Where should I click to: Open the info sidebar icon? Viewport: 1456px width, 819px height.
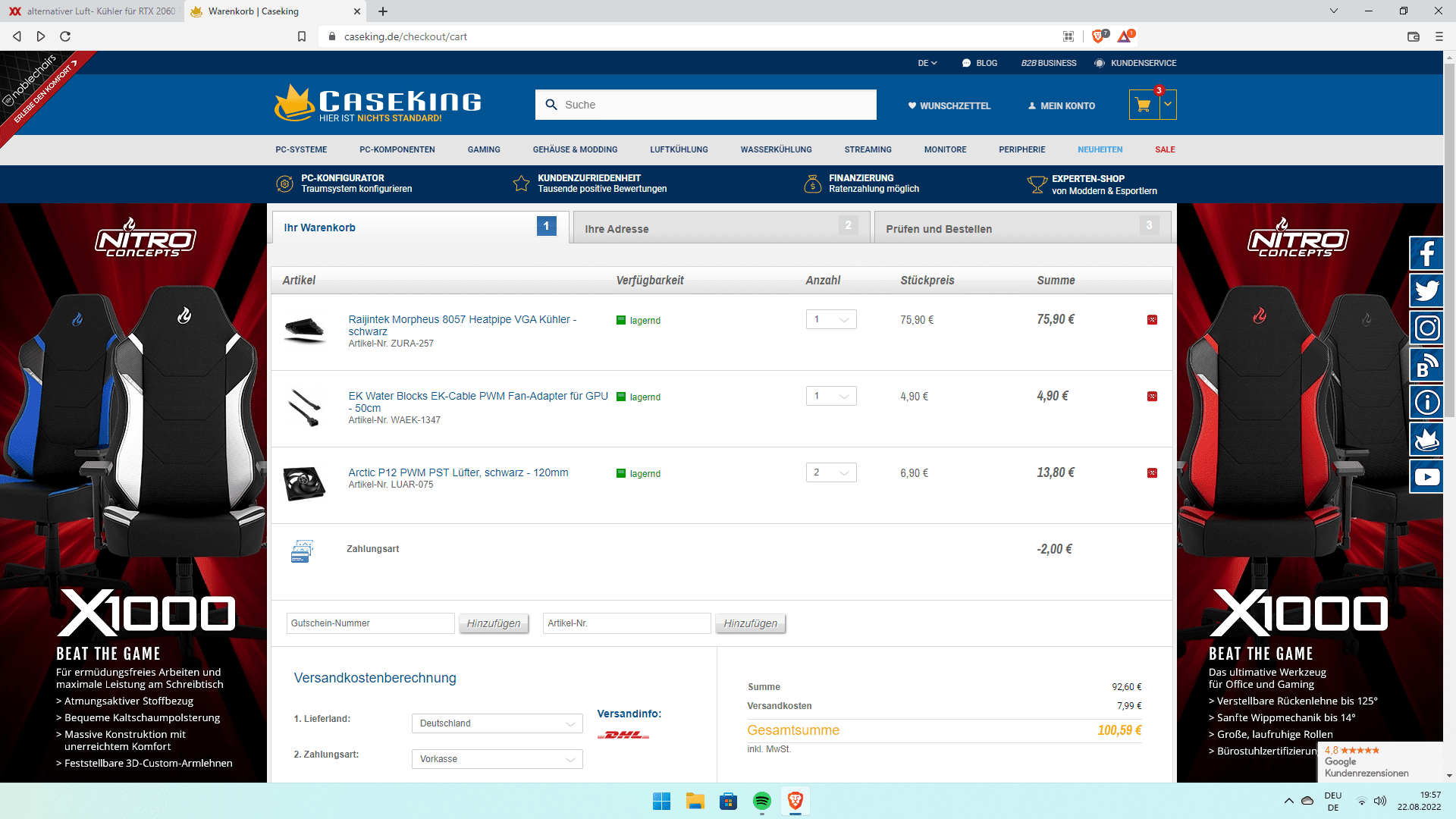(1426, 402)
